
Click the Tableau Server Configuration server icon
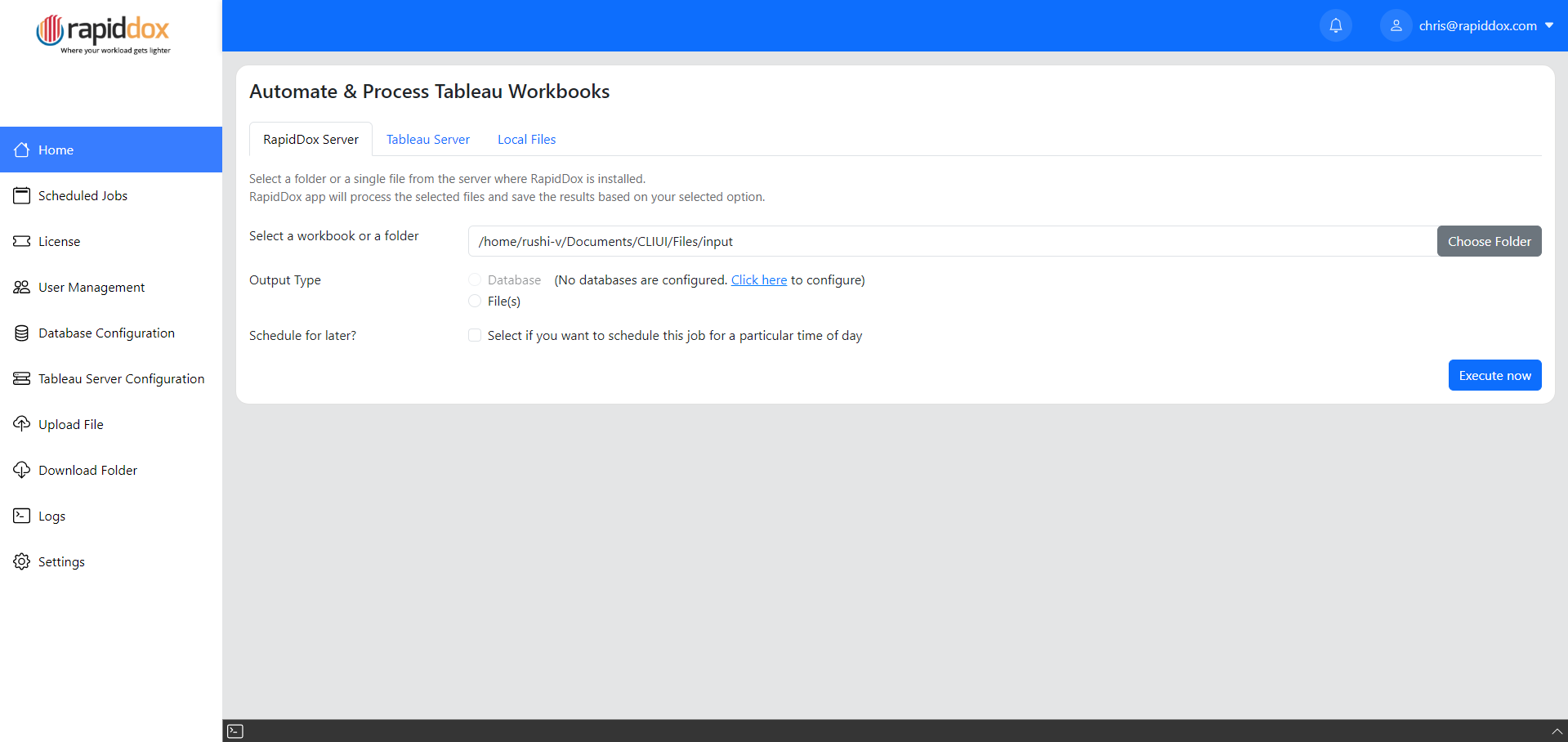tap(22, 378)
